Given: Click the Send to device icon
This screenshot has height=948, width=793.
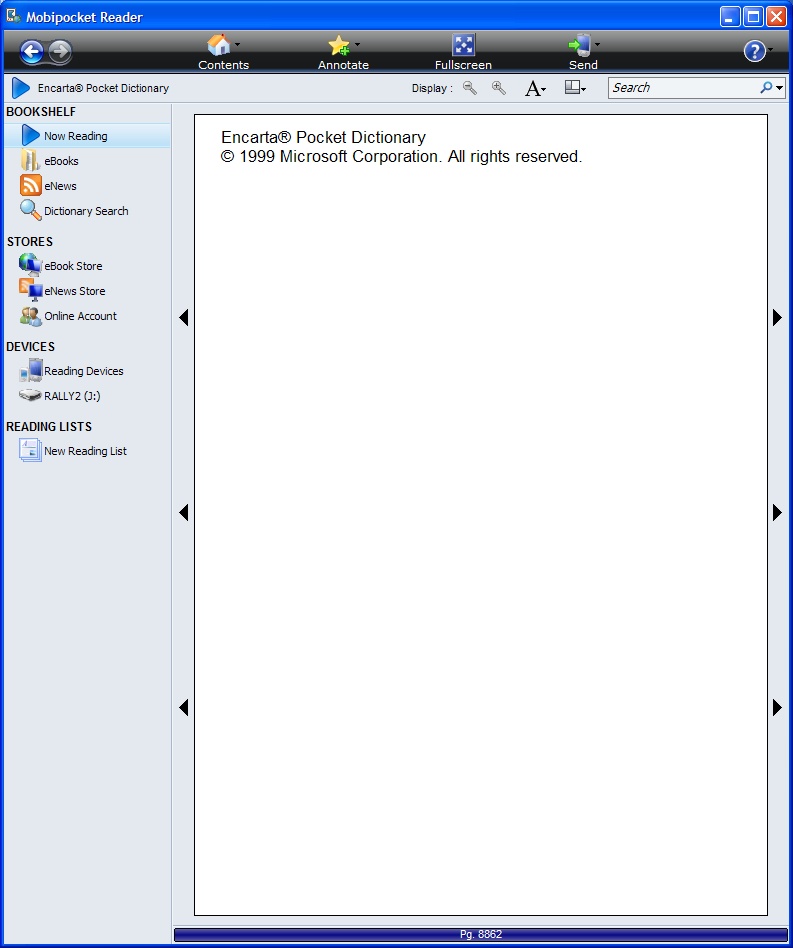Looking at the screenshot, I should [579, 45].
